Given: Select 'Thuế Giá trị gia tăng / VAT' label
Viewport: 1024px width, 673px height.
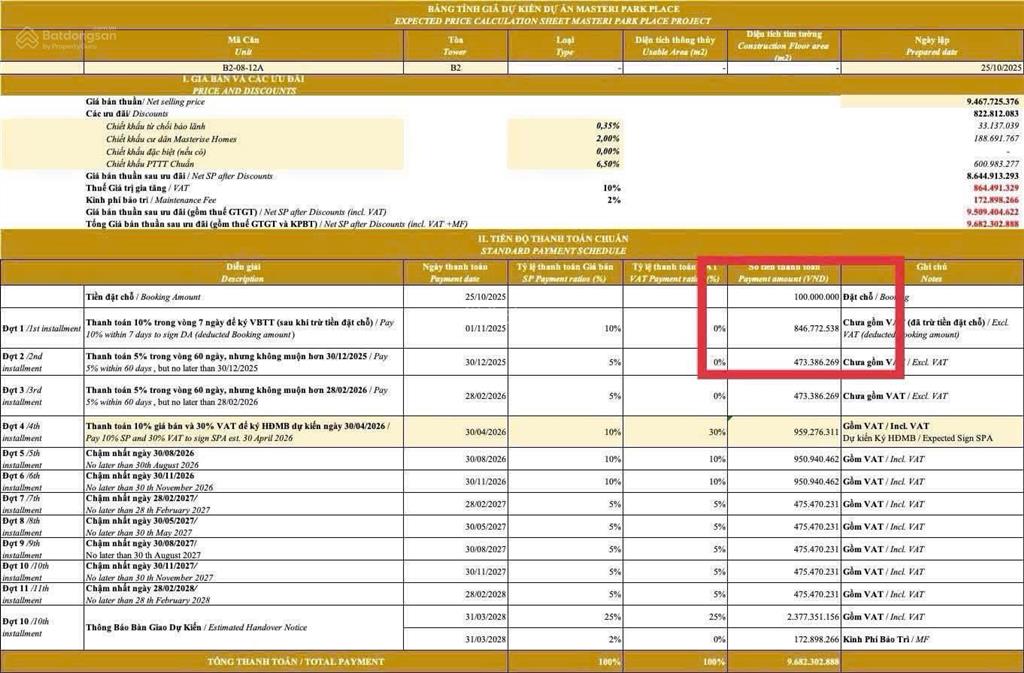Looking at the screenshot, I should pos(137,188).
